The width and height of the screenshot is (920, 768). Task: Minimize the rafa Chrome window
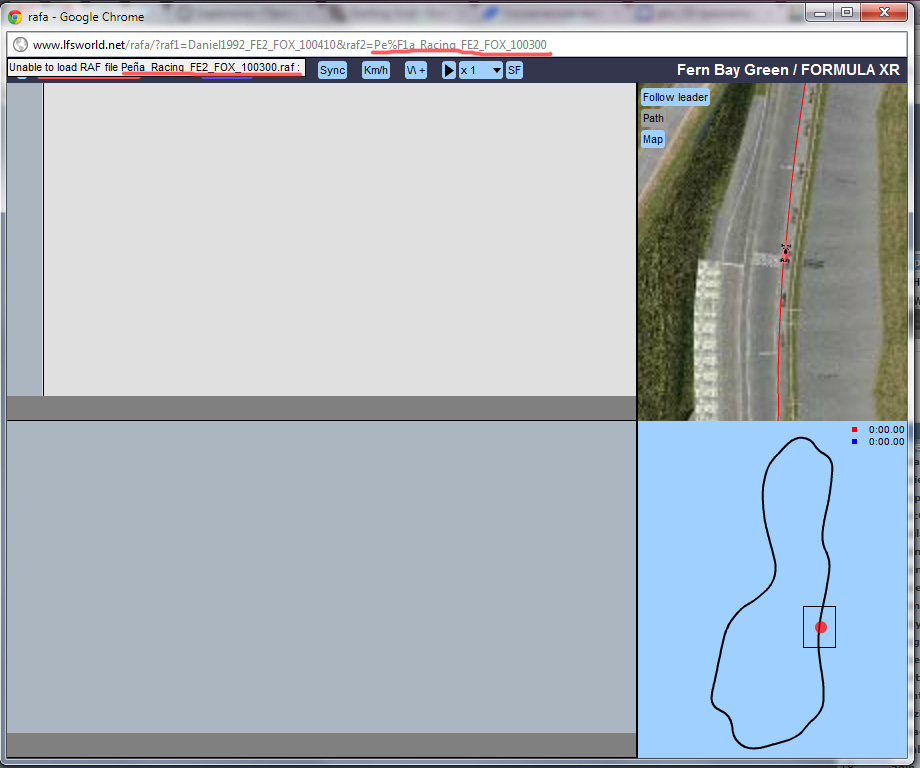820,13
